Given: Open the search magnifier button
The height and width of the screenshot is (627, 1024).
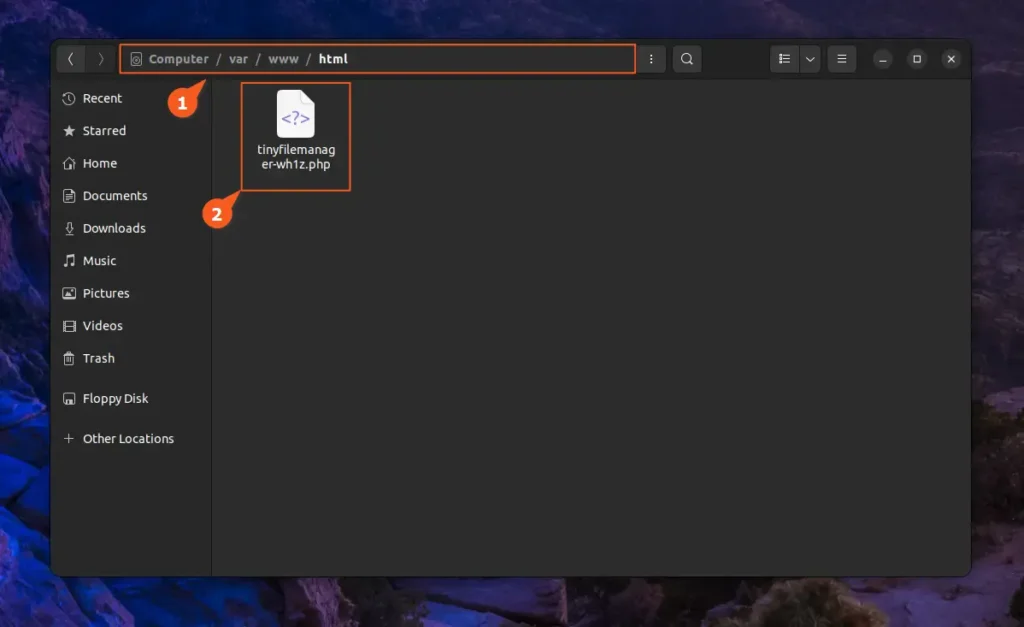Looking at the screenshot, I should coord(686,59).
